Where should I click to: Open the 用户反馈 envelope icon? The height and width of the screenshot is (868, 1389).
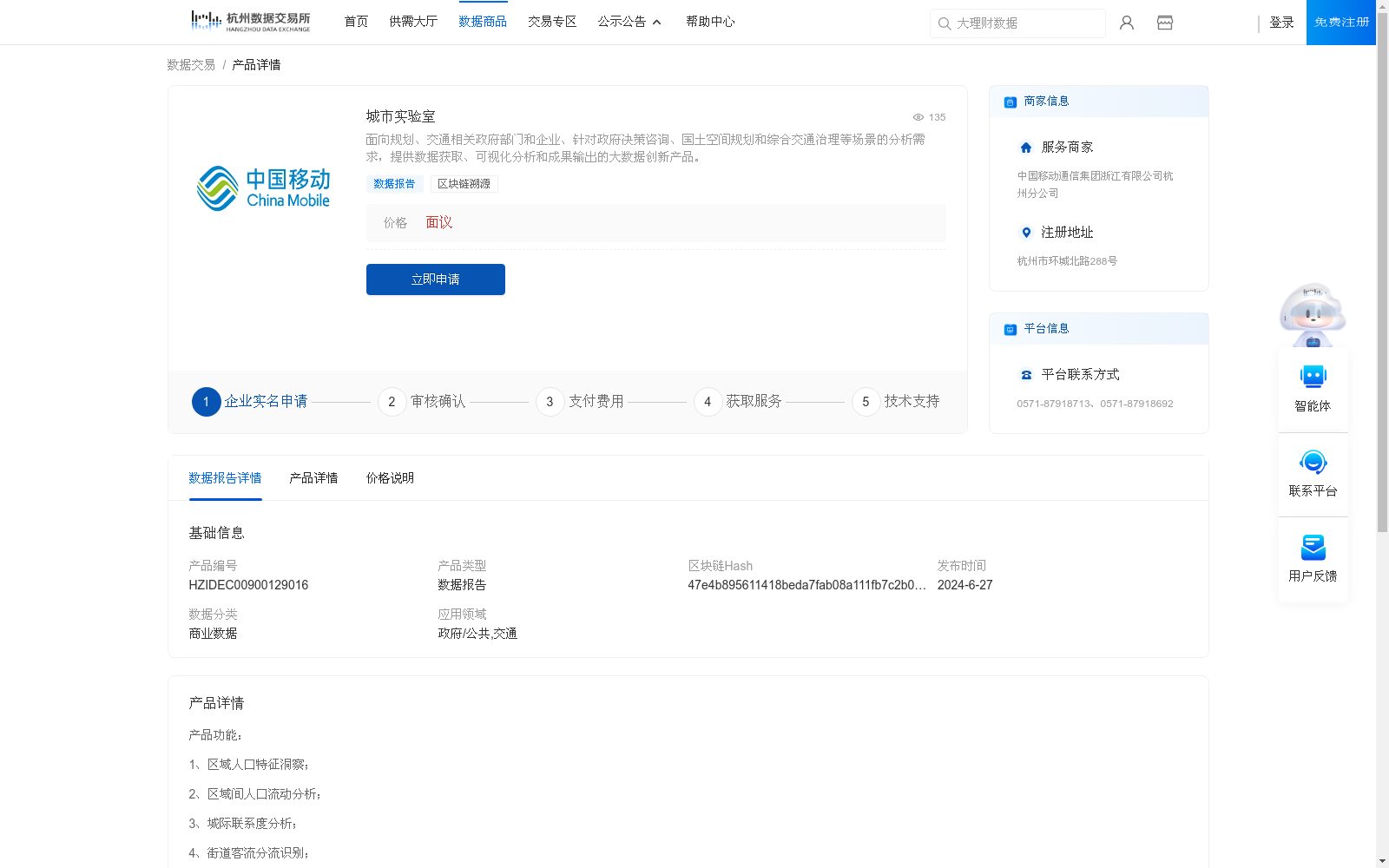[1313, 547]
